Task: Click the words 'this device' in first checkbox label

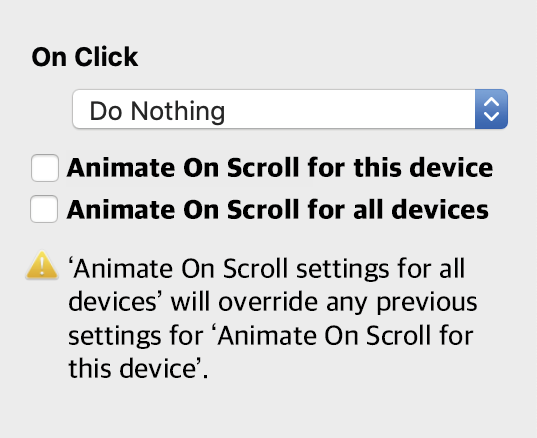Action: tap(424, 168)
